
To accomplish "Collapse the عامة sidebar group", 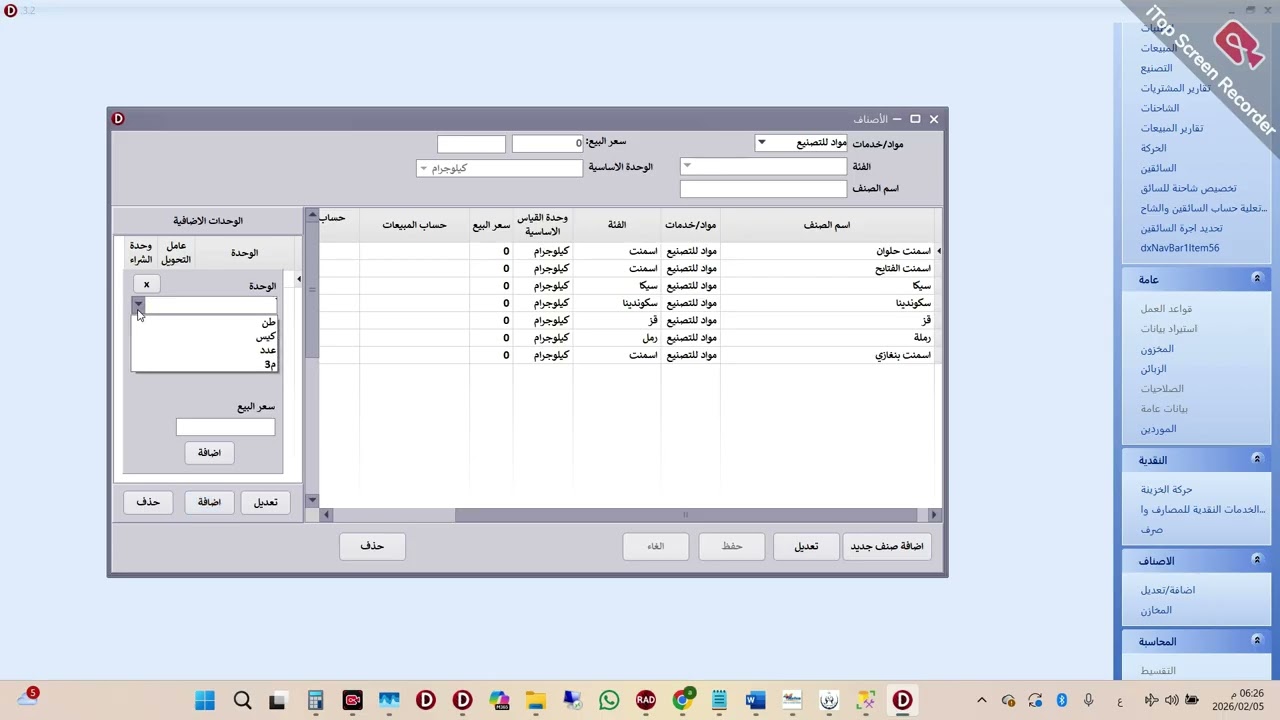I will [1257, 279].
